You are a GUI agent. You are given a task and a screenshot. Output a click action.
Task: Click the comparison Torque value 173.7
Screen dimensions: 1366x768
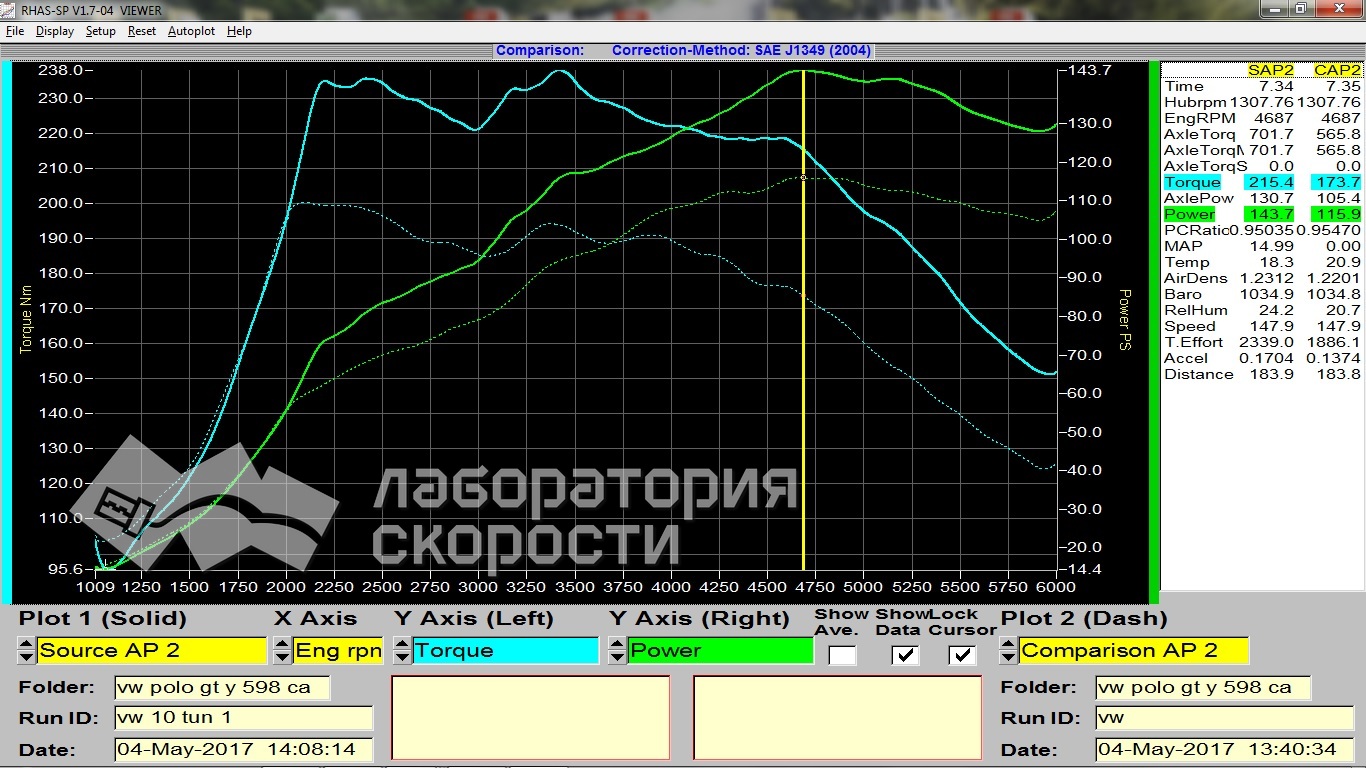click(1337, 182)
